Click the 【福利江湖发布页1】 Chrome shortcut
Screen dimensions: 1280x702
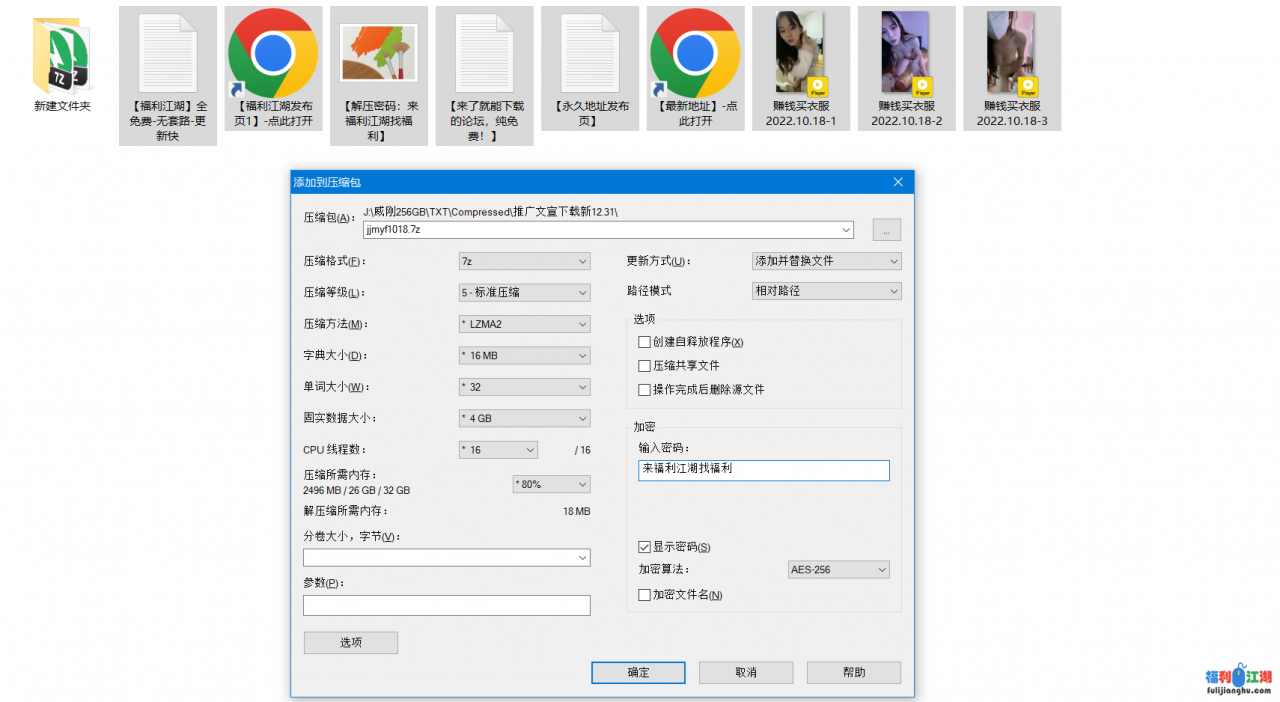273,55
